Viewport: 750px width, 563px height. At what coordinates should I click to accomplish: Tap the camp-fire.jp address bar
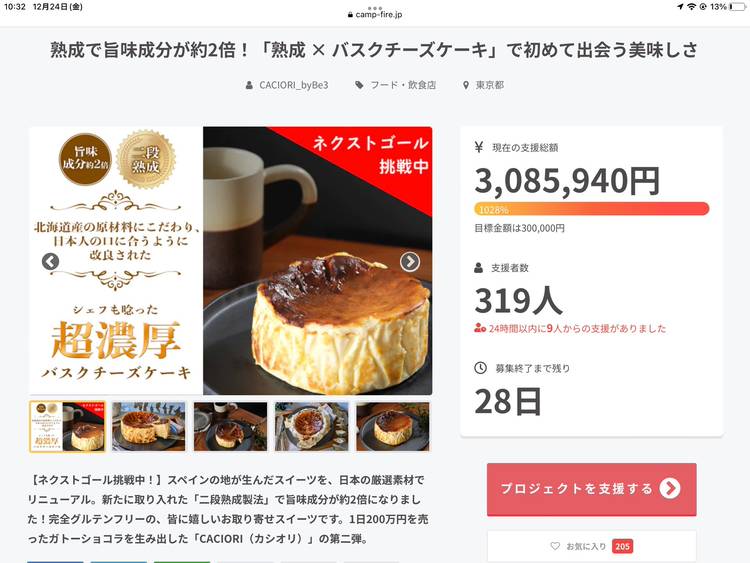click(375, 15)
